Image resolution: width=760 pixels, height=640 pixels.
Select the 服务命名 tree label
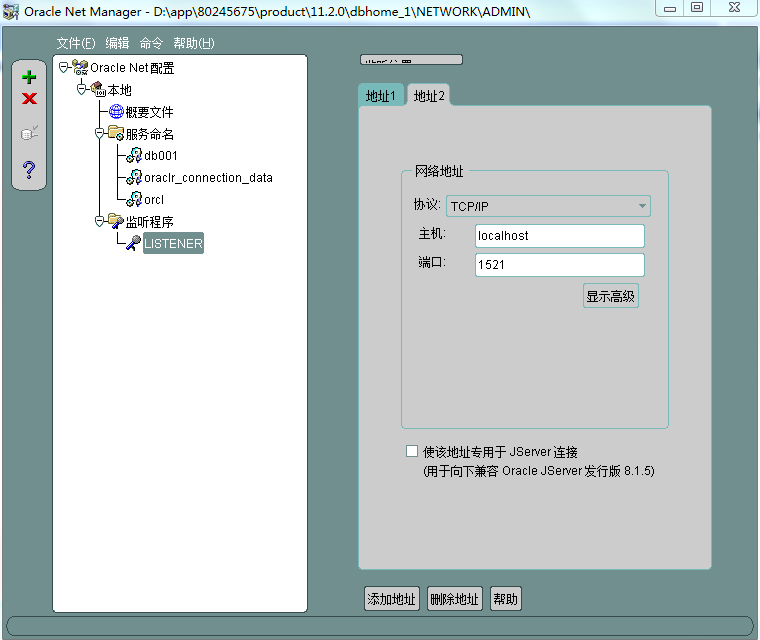pos(149,134)
